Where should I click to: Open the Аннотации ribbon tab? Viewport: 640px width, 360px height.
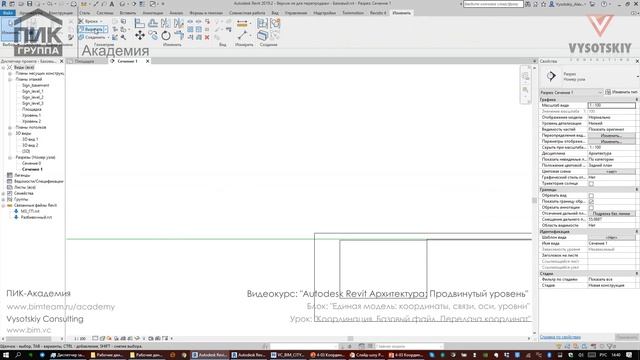[153, 13]
